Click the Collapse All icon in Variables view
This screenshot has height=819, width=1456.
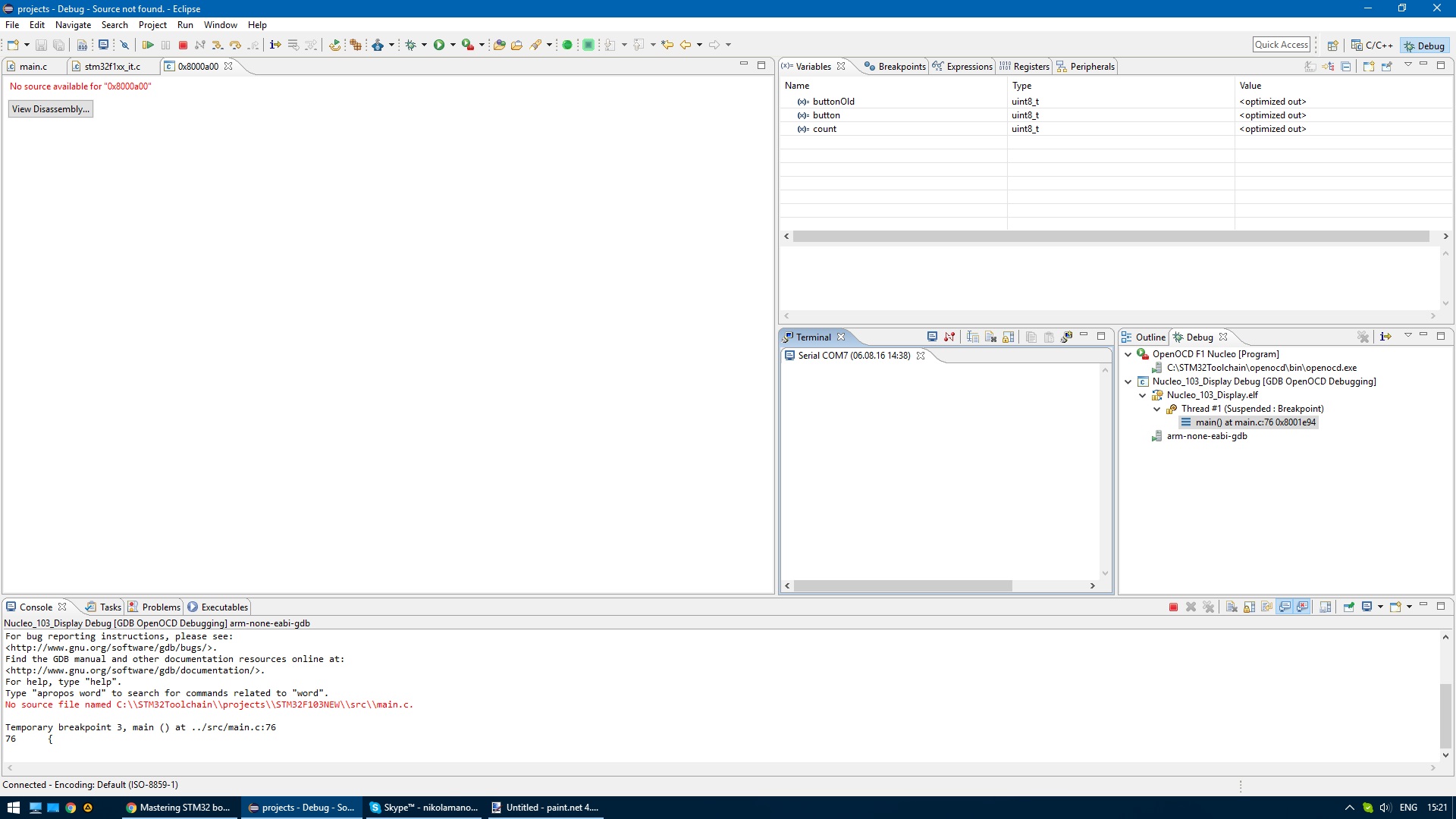coord(1345,67)
